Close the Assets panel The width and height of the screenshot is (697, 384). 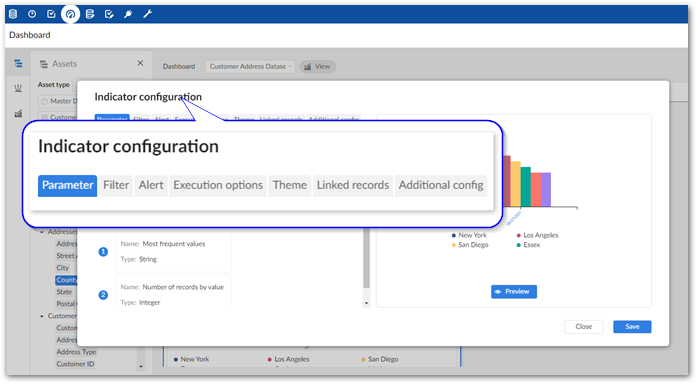coord(140,63)
